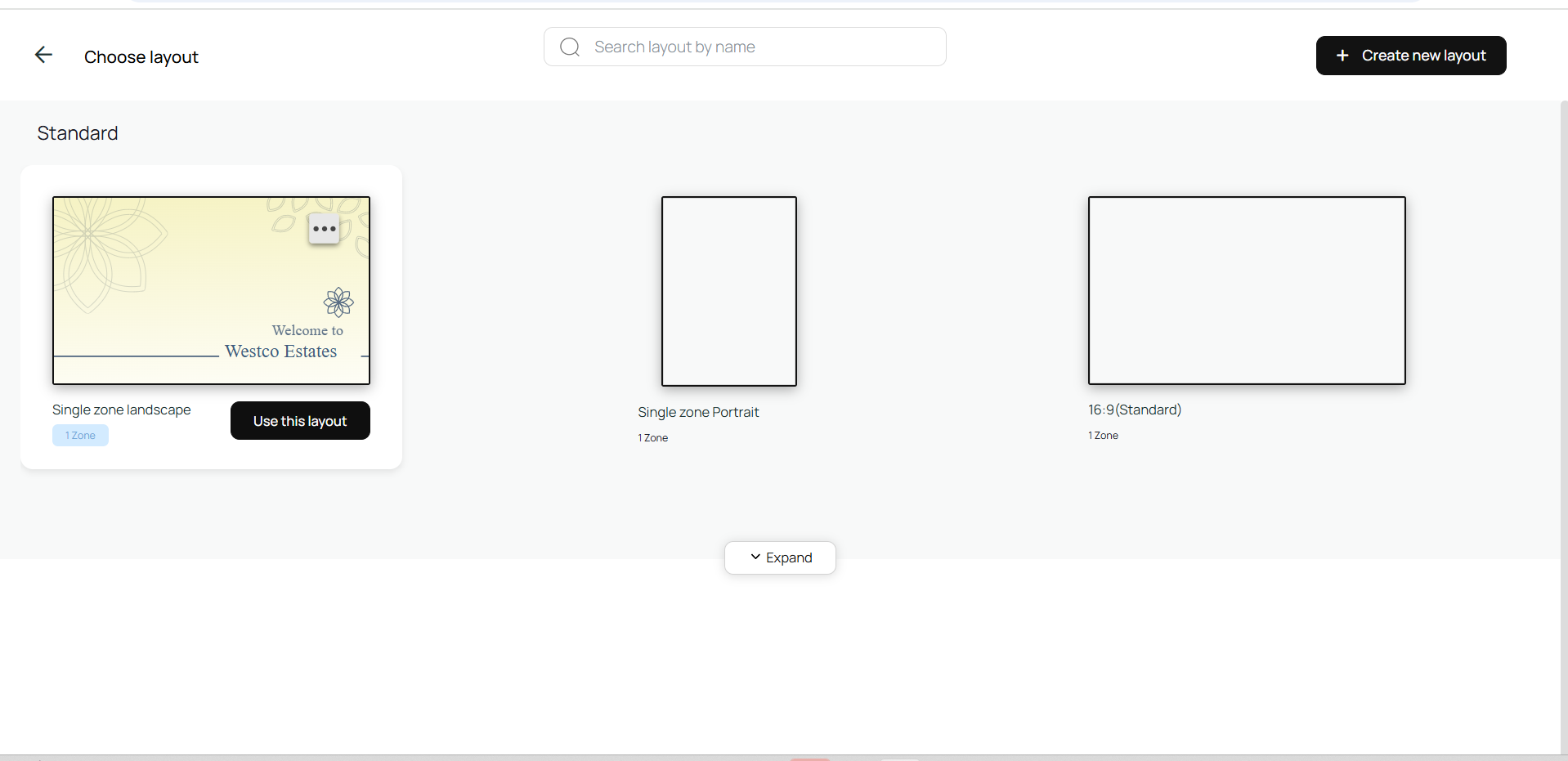Click the 1 Zone text under Portrait layout
Viewport: 1568px width, 761px height.
652,438
